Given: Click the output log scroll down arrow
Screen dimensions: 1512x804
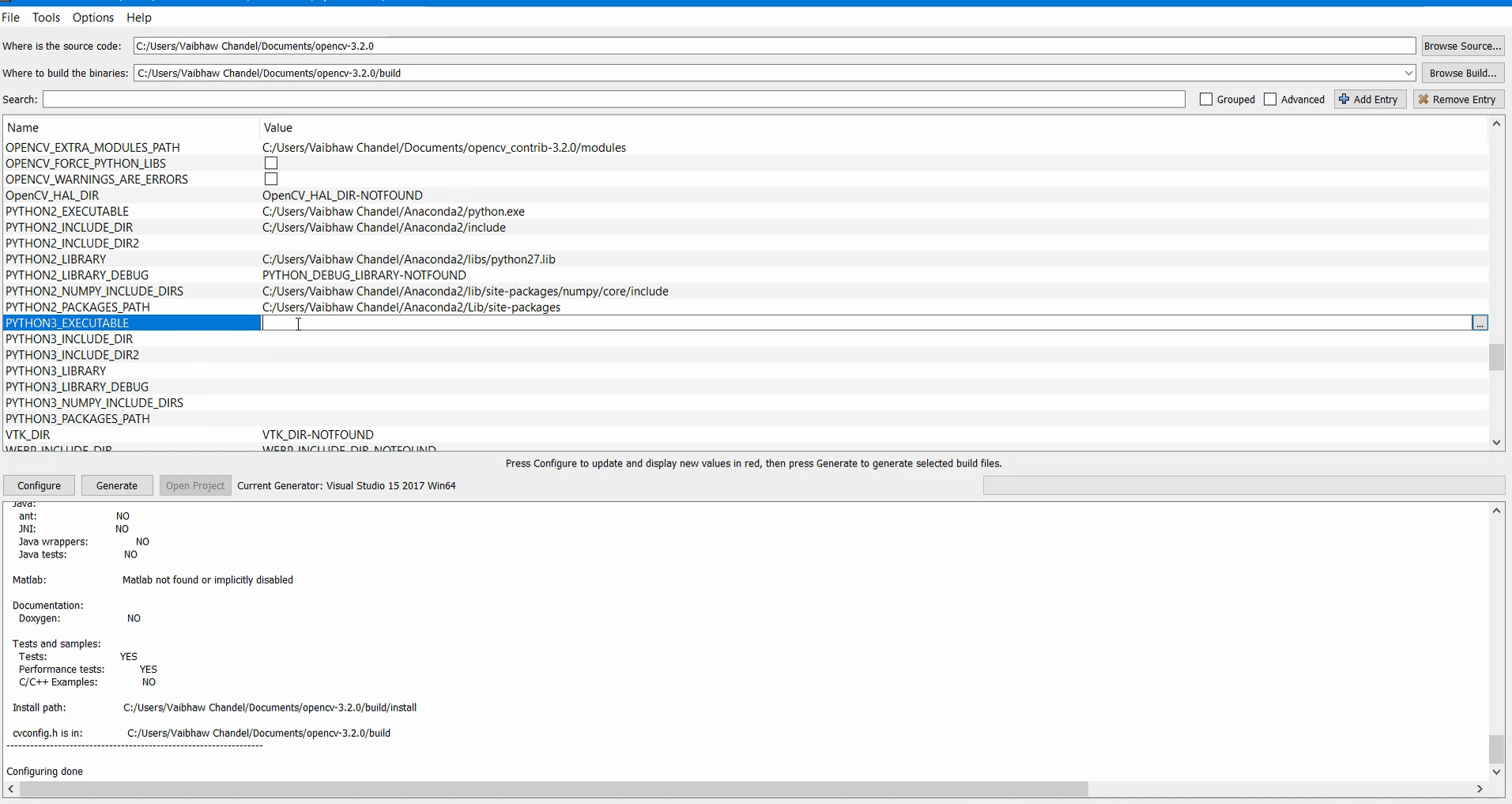Looking at the screenshot, I should click(x=1496, y=772).
